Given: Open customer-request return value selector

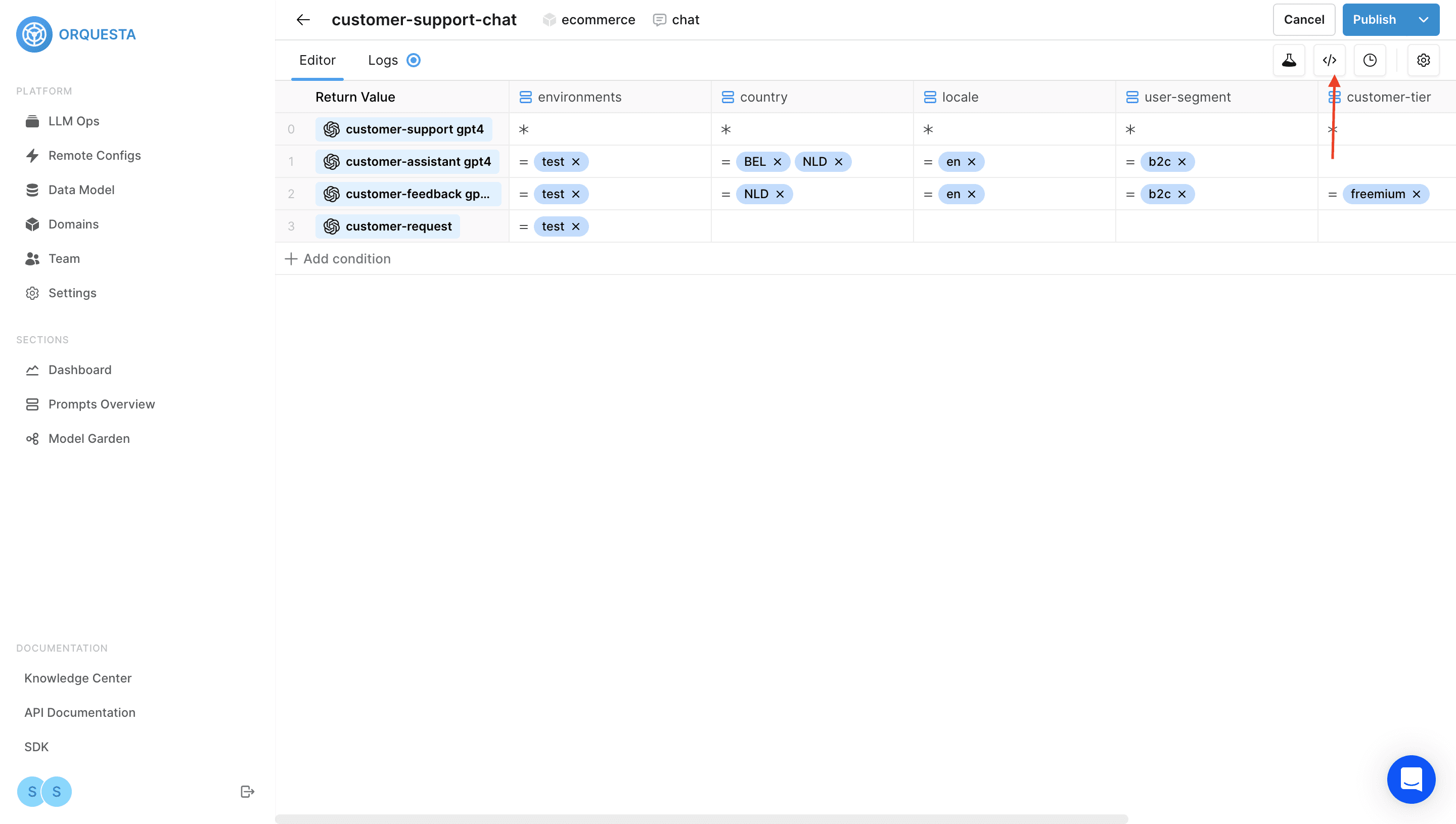Looking at the screenshot, I should [388, 226].
